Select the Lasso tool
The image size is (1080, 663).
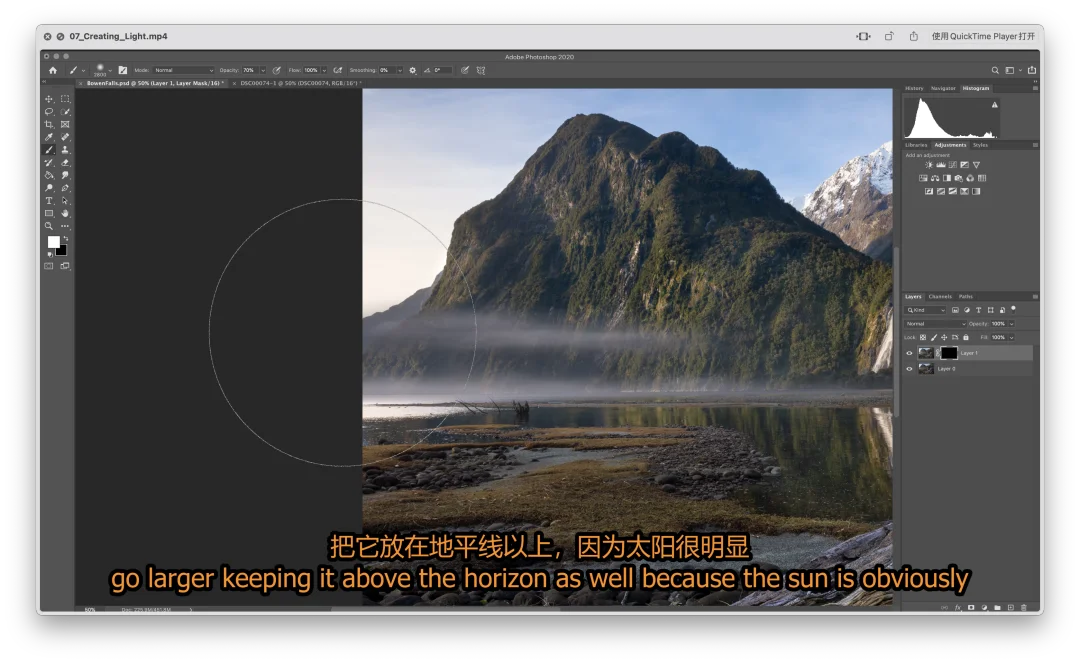pos(49,112)
